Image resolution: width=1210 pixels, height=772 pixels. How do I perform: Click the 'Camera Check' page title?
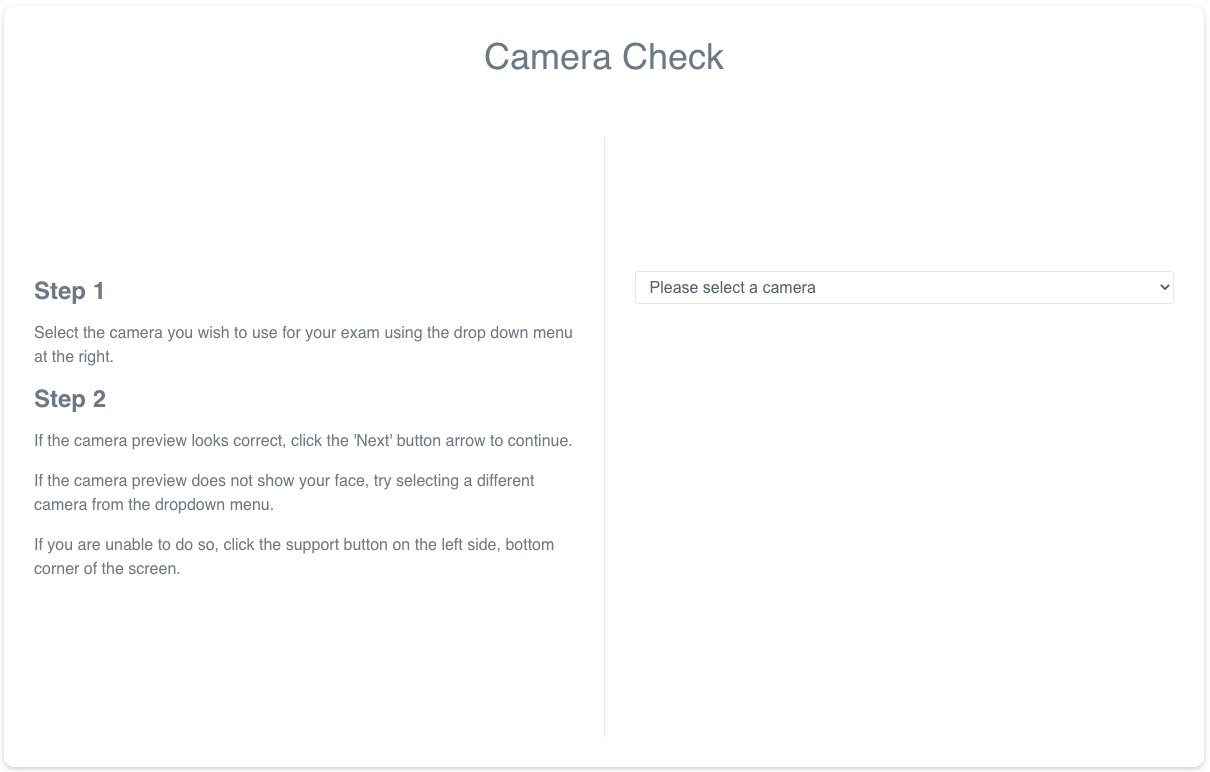[x=604, y=57]
